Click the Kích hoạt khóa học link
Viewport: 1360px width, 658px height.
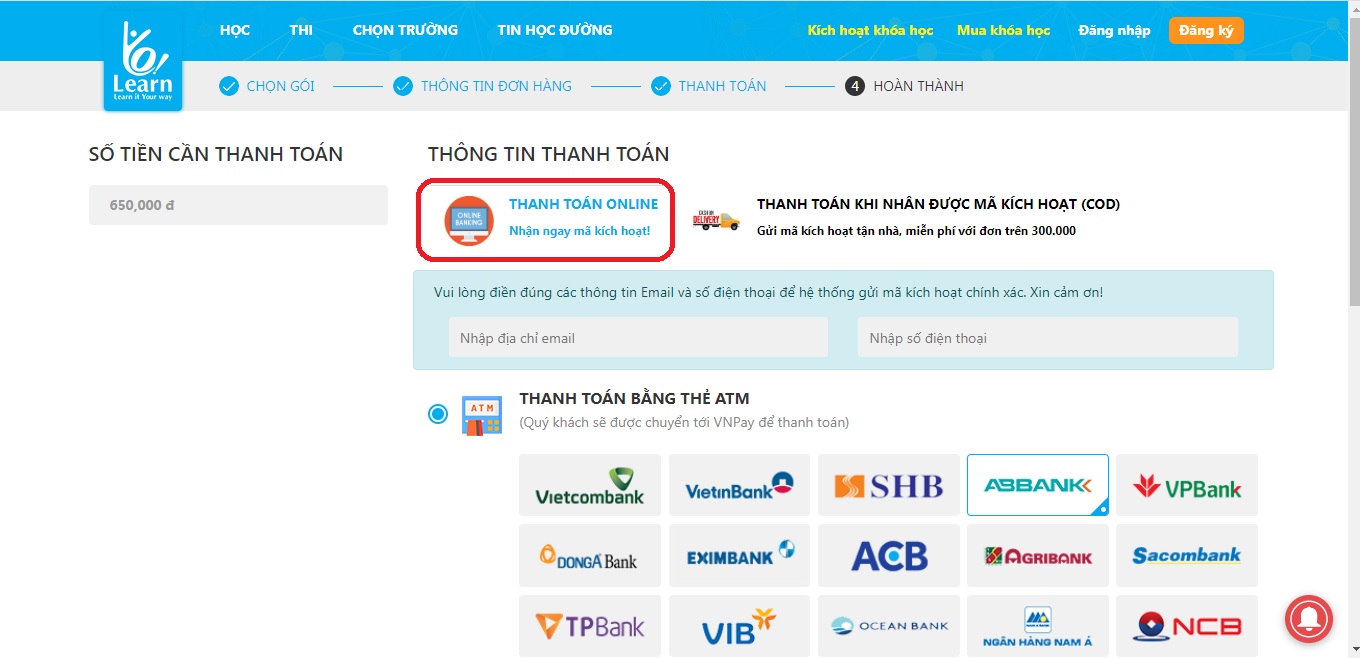(x=871, y=31)
